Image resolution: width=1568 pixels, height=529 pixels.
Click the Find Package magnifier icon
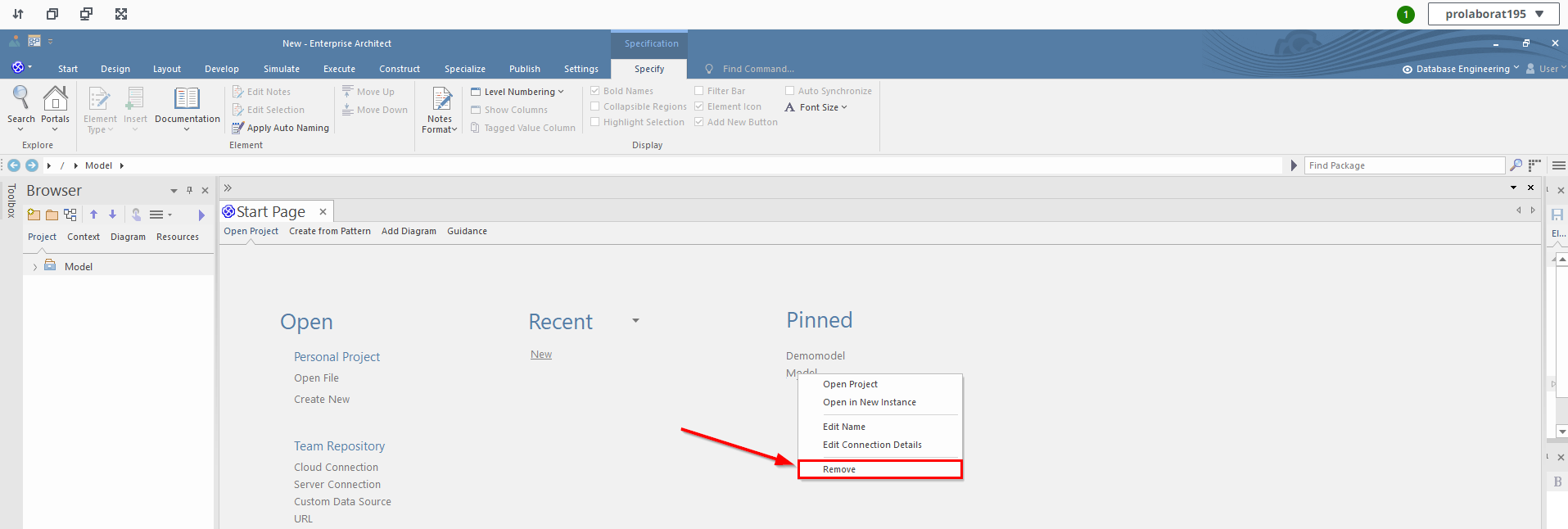tap(1516, 165)
